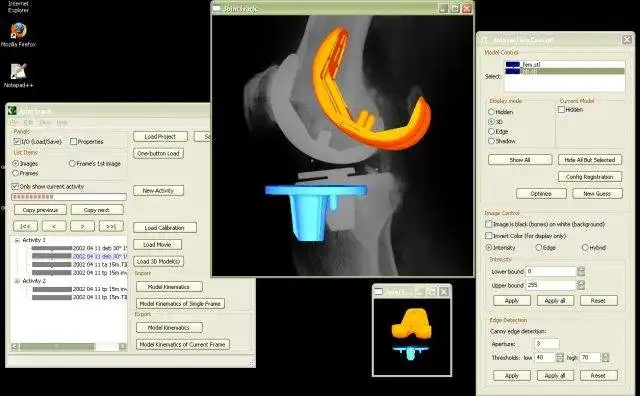
Task: Choose Frame's 1st image radio option
Action: click(x=72, y=163)
